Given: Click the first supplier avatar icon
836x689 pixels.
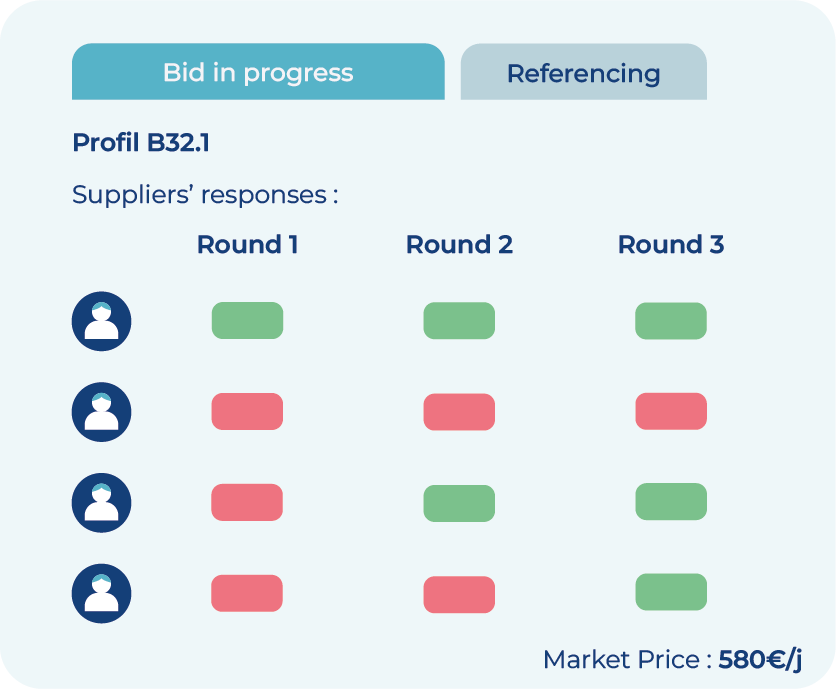Looking at the screenshot, I should (101, 321).
